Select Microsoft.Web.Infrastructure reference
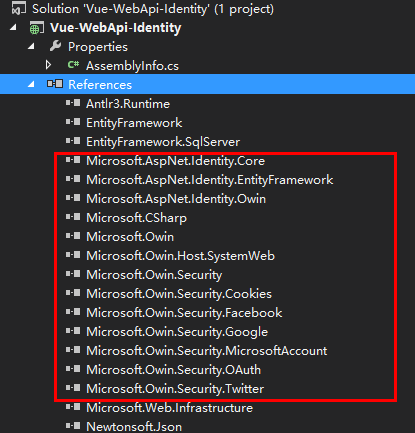Image resolution: width=415 pixels, height=433 pixels. pyautogui.click(x=169, y=408)
